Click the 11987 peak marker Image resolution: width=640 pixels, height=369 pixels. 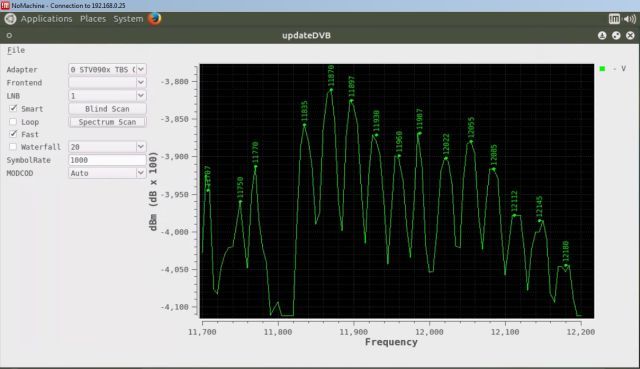click(x=420, y=133)
